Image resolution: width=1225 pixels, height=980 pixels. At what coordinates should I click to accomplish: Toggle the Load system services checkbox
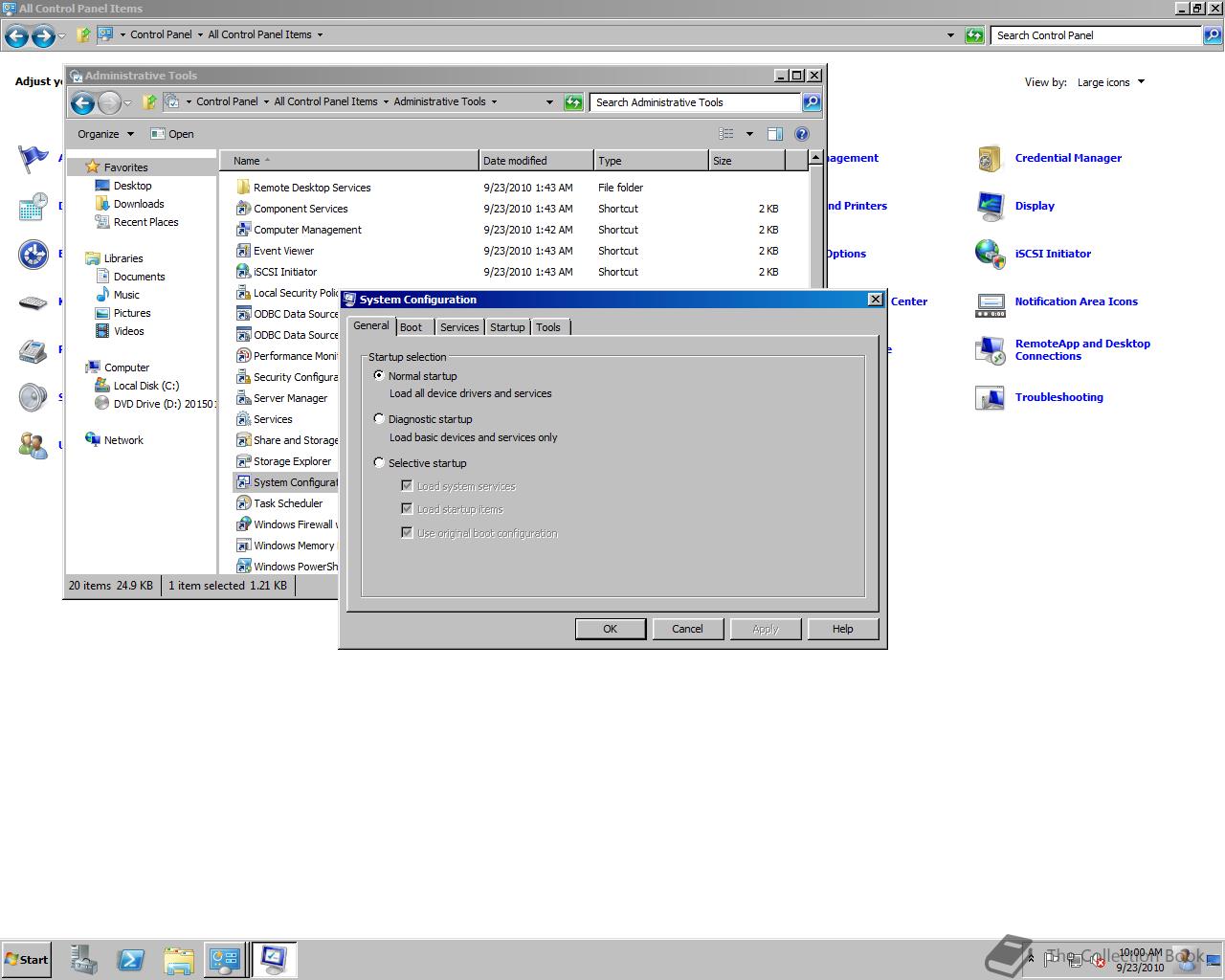pos(407,485)
